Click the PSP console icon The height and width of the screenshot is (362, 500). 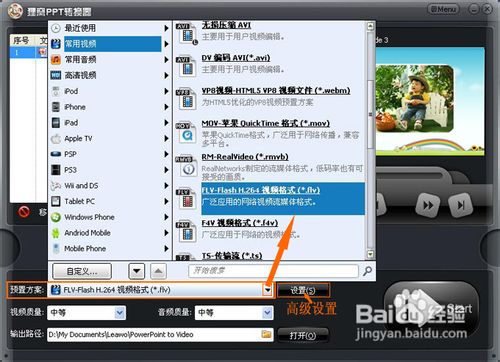click(x=56, y=154)
